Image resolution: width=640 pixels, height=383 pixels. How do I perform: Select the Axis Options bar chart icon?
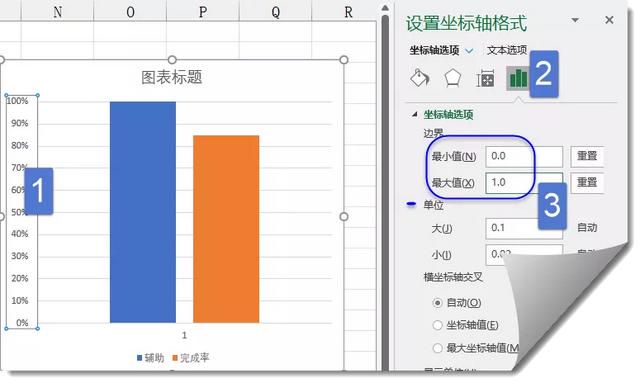(518, 78)
